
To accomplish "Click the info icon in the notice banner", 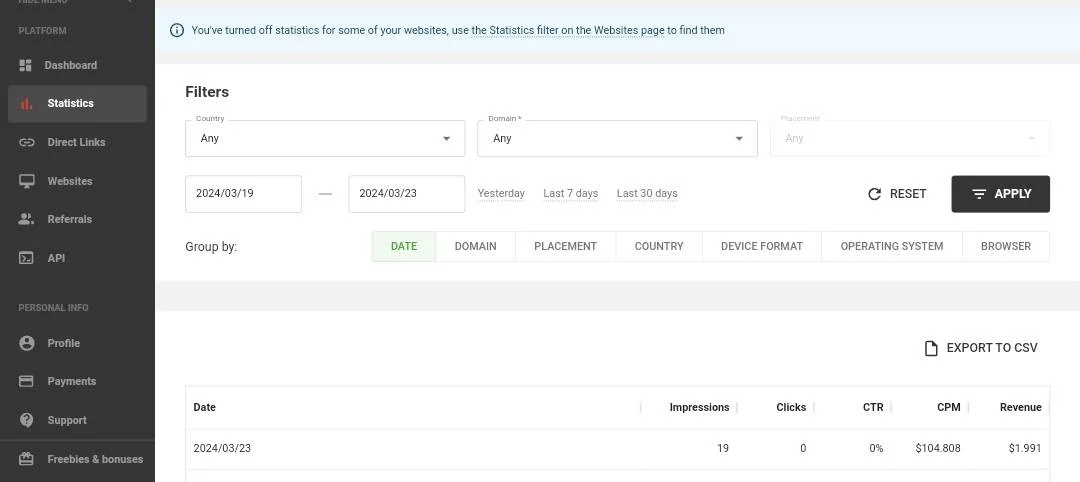I will tap(177, 30).
